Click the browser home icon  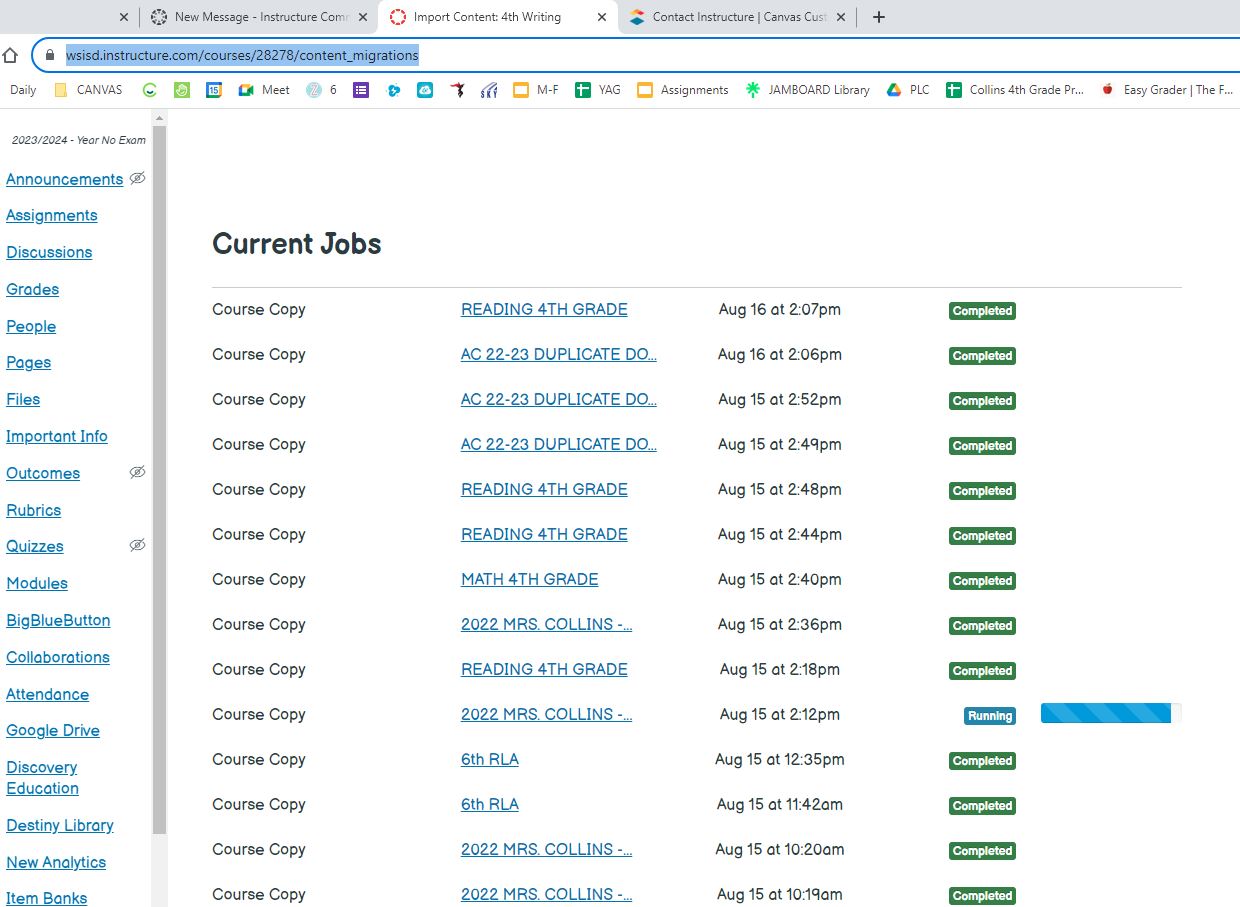[x=11, y=55]
